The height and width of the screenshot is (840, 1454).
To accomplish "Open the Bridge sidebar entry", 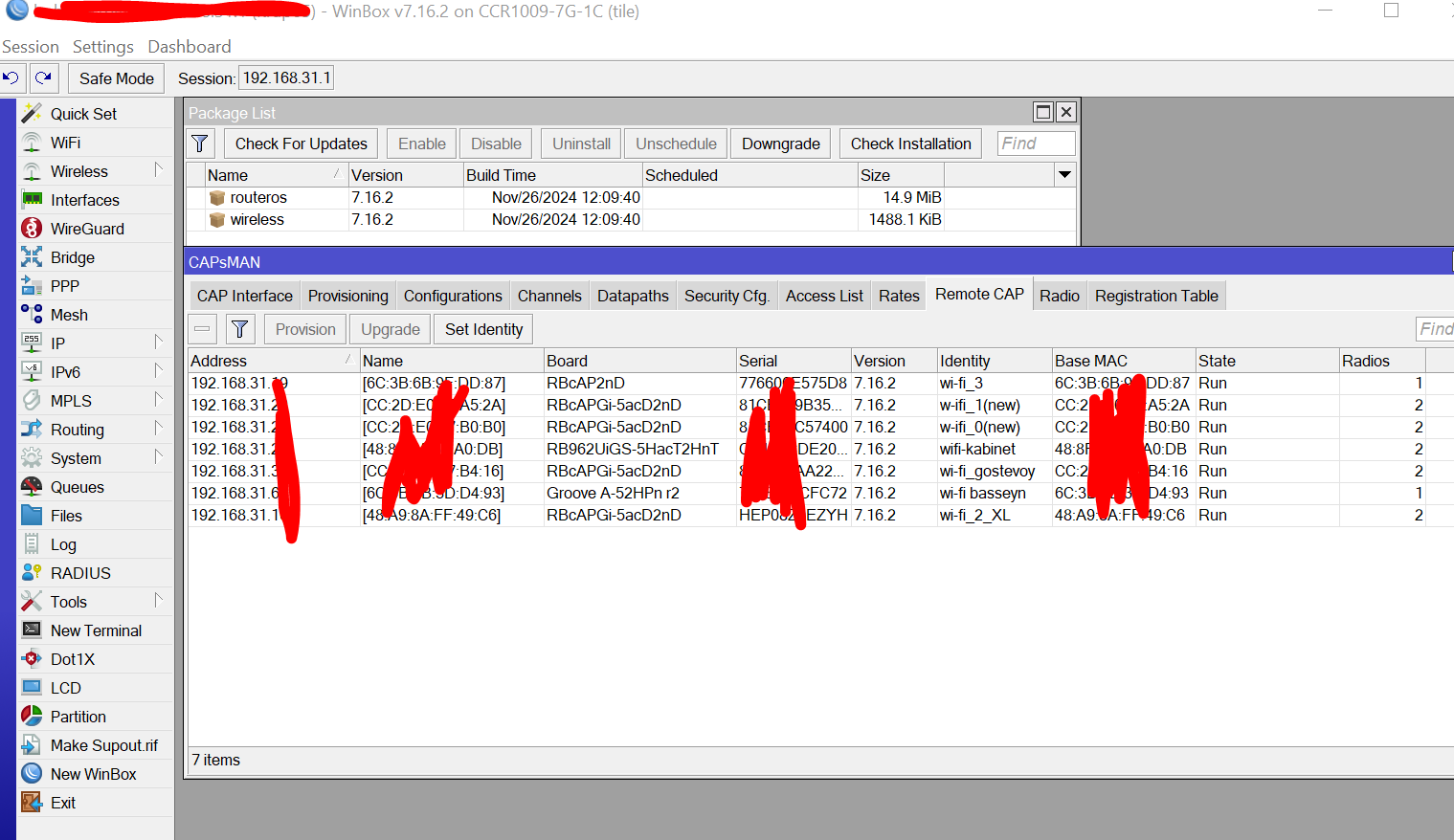I will (x=73, y=257).
